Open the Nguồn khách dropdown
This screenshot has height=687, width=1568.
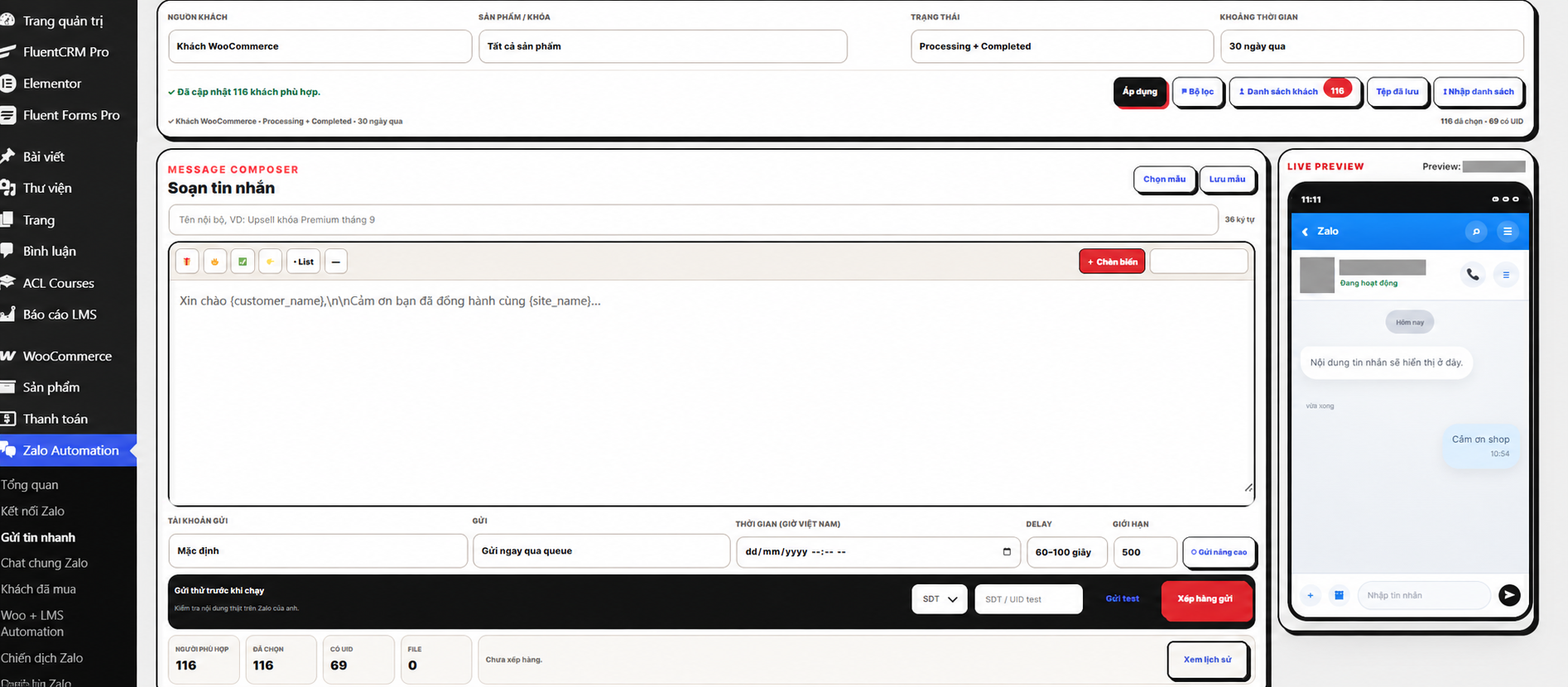click(x=320, y=46)
